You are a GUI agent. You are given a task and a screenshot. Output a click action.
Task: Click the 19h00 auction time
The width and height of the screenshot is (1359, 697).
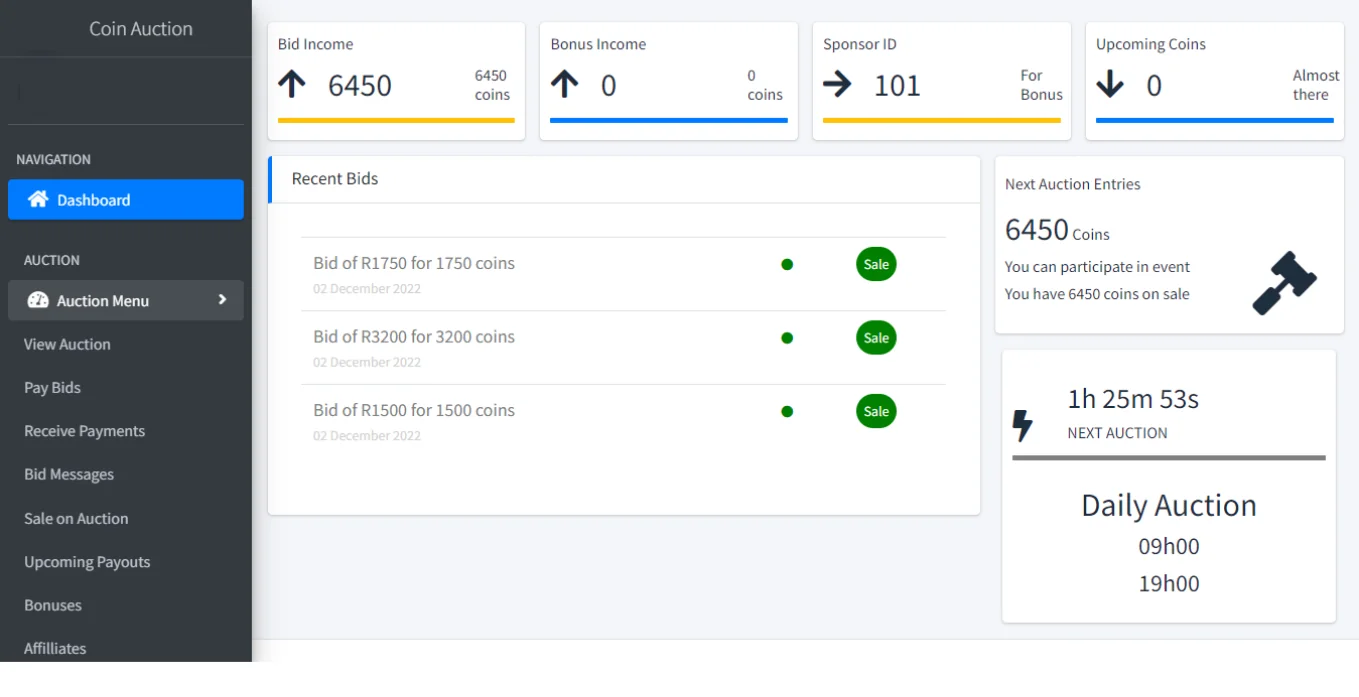tap(1169, 584)
